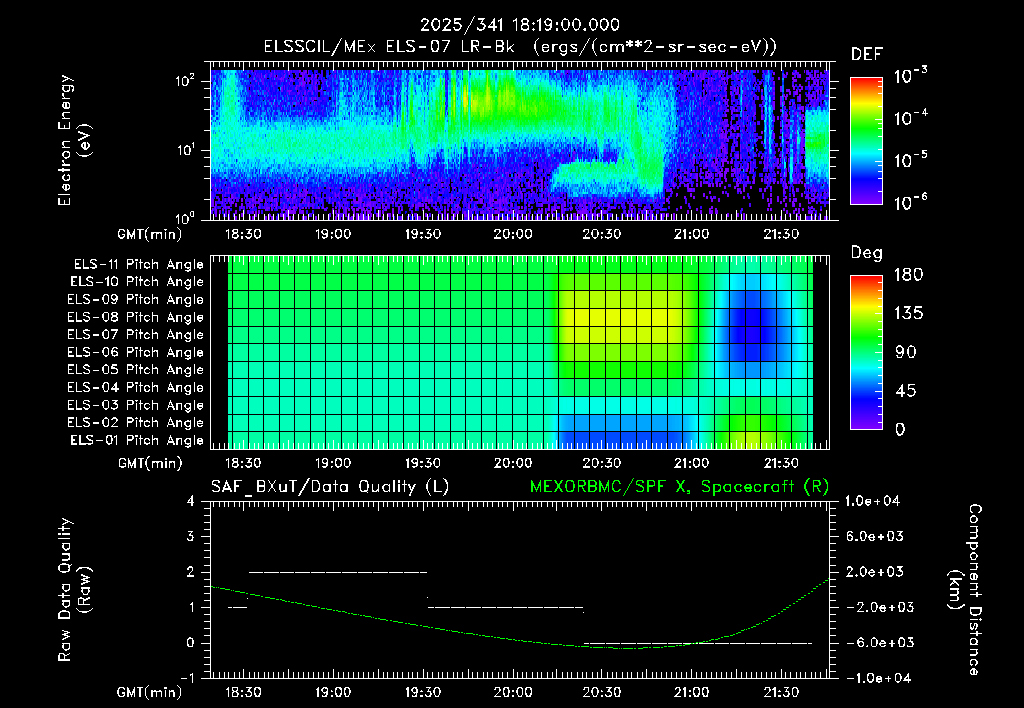This screenshot has height=708, width=1024.
Task: Select the ELS-04 Pitch Angle row label
Action: (x=135, y=387)
